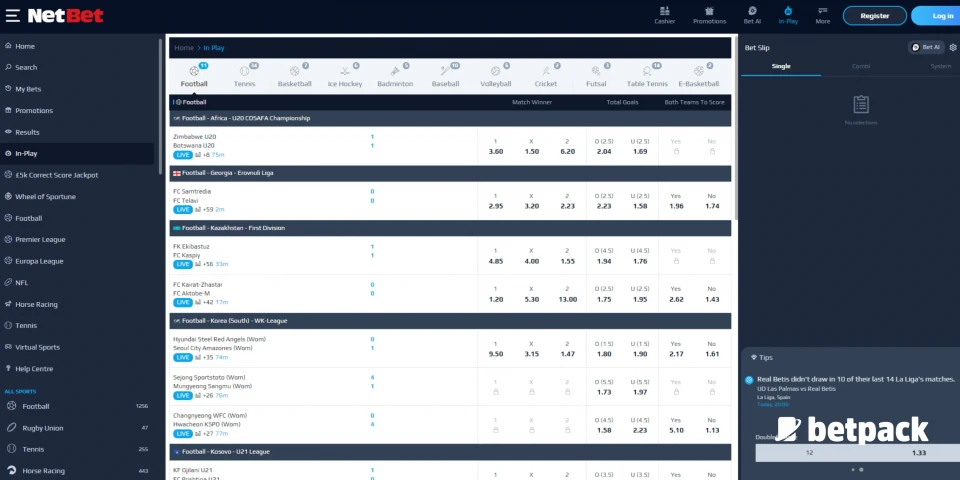Pick over 1.5 goals at 1.80
Screen dimensions: 960x480
pyautogui.click(x=604, y=349)
